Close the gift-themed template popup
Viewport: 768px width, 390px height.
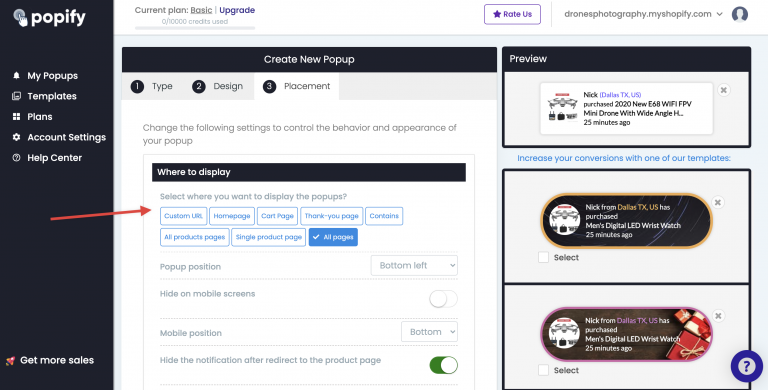coord(718,316)
